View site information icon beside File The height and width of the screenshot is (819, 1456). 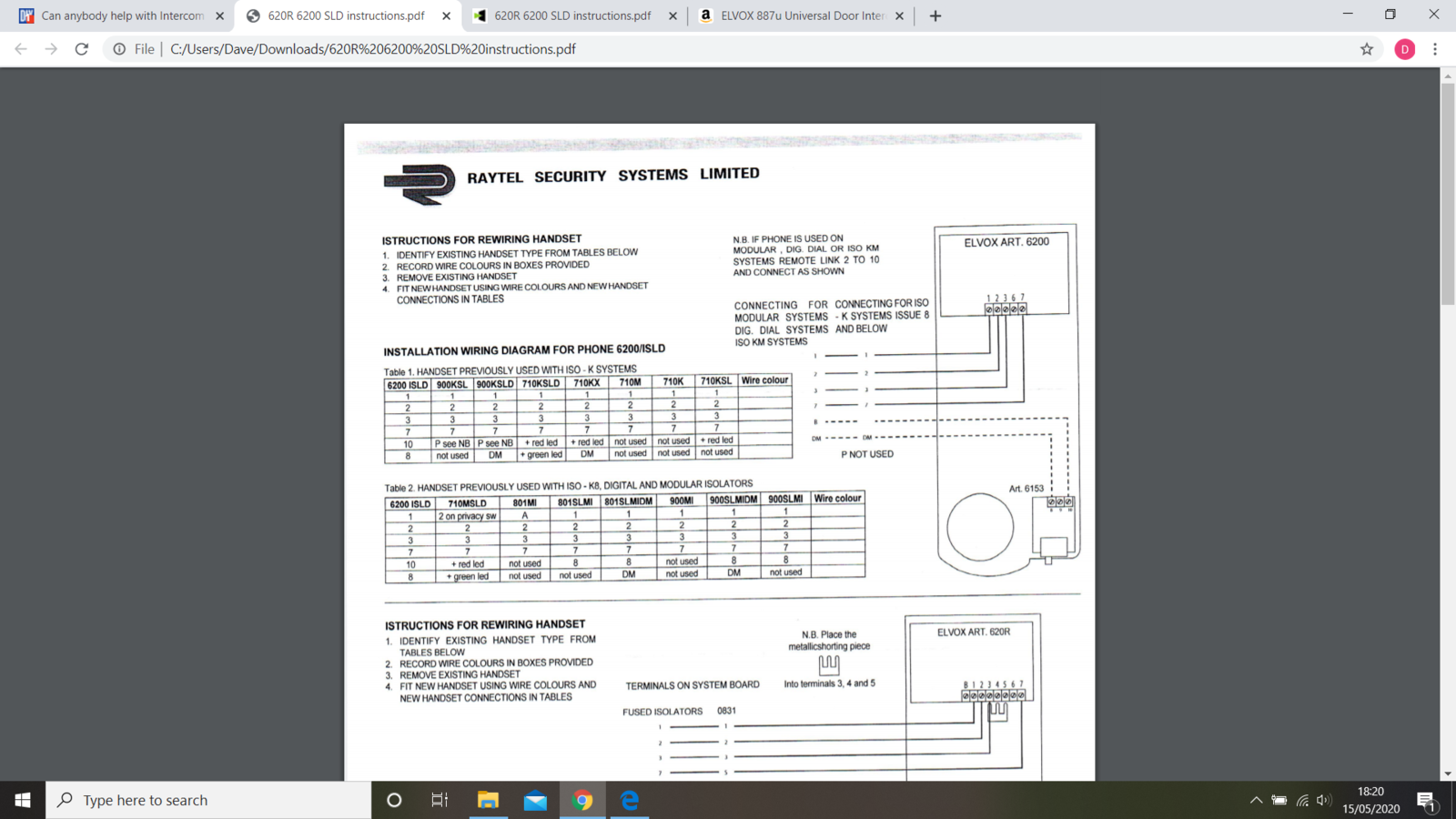pyautogui.click(x=119, y=49)
